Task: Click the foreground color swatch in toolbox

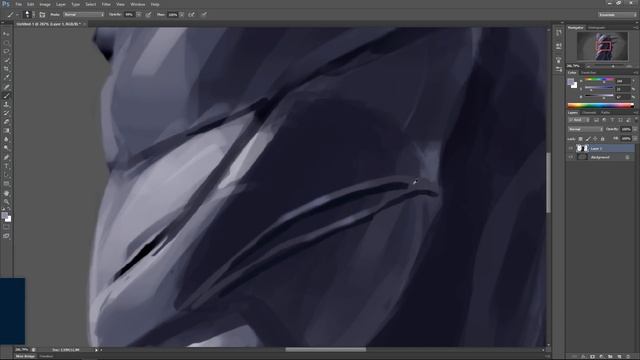Action: 4,216
